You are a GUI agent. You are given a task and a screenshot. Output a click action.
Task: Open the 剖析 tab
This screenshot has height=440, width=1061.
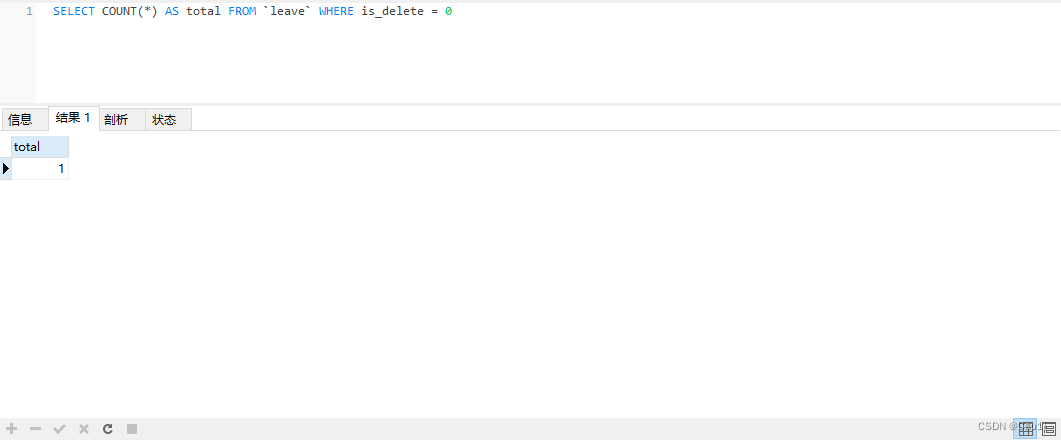click(122, 119)
